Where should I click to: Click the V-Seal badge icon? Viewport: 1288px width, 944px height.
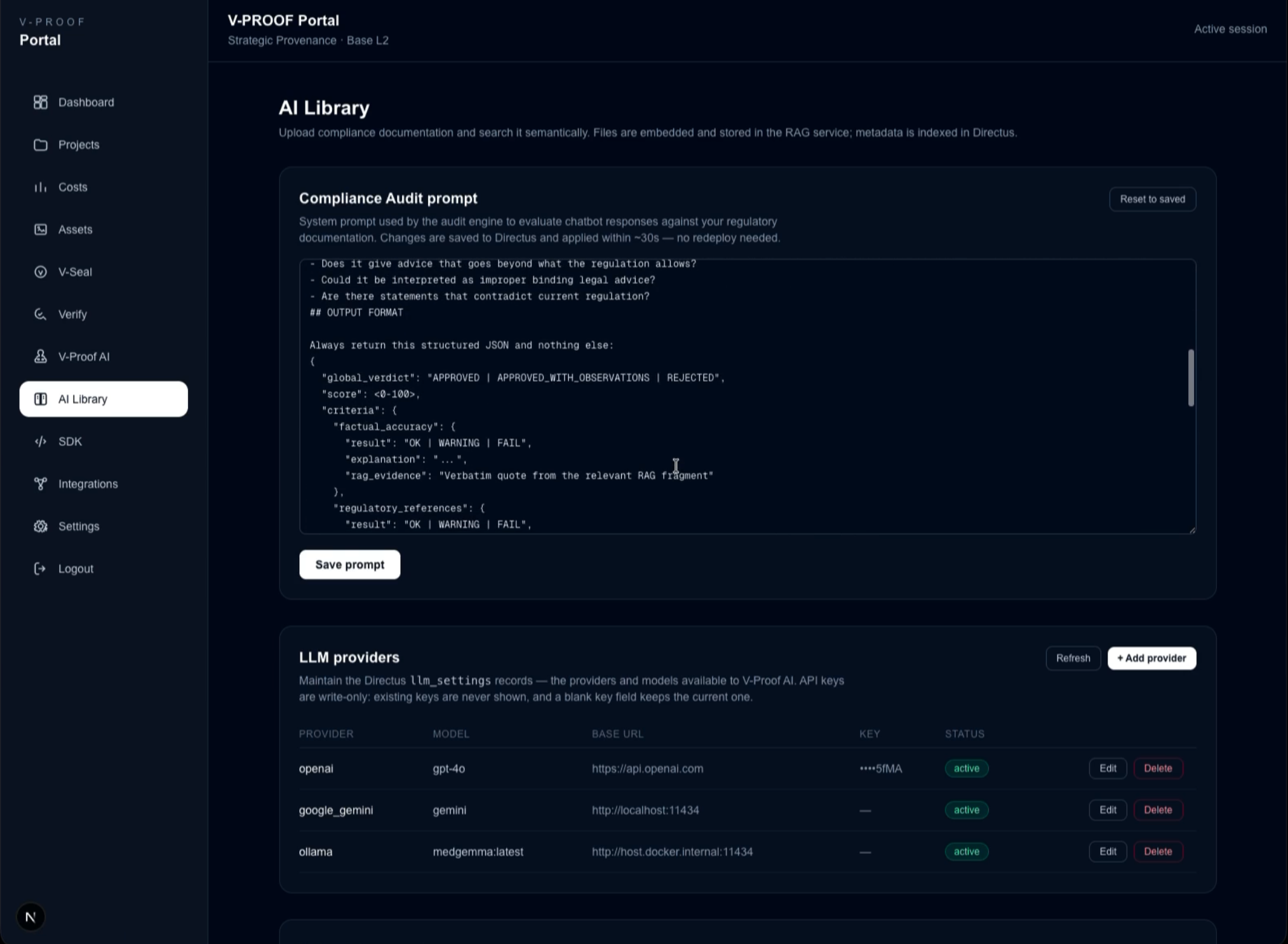[x=41, y=272]
